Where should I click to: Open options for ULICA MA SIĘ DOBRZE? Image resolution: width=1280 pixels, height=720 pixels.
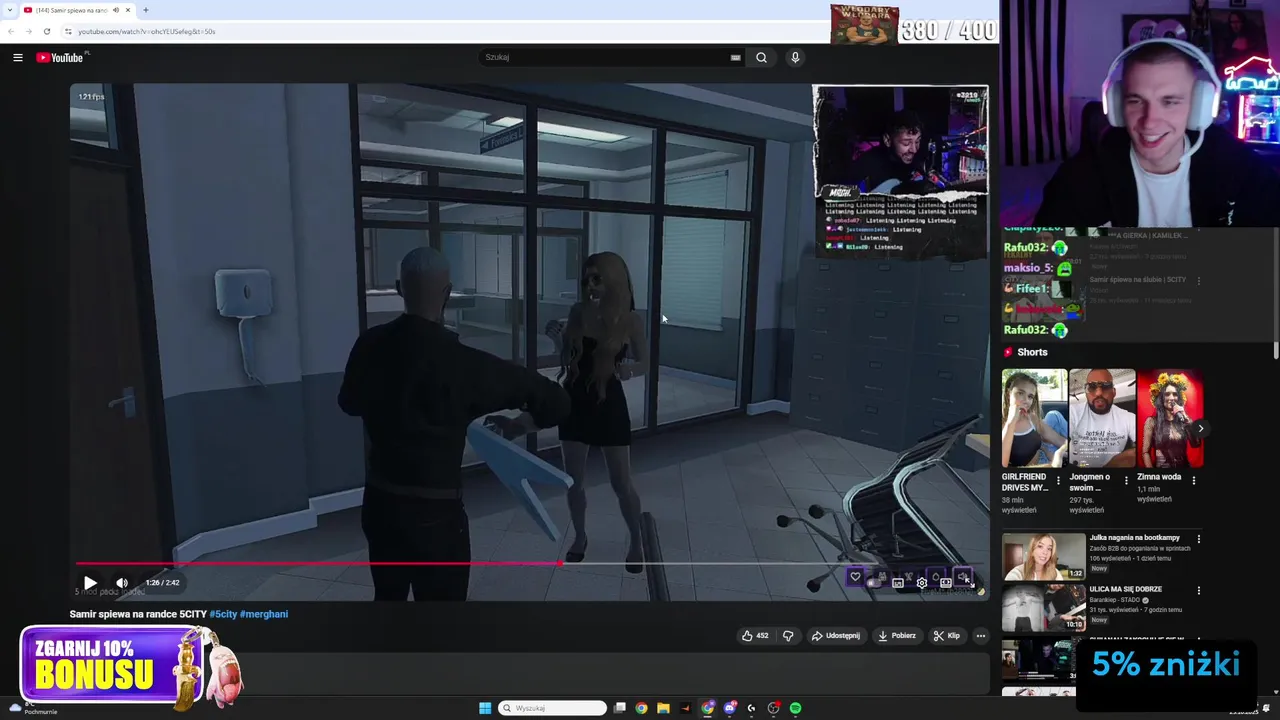point(1198,591)
